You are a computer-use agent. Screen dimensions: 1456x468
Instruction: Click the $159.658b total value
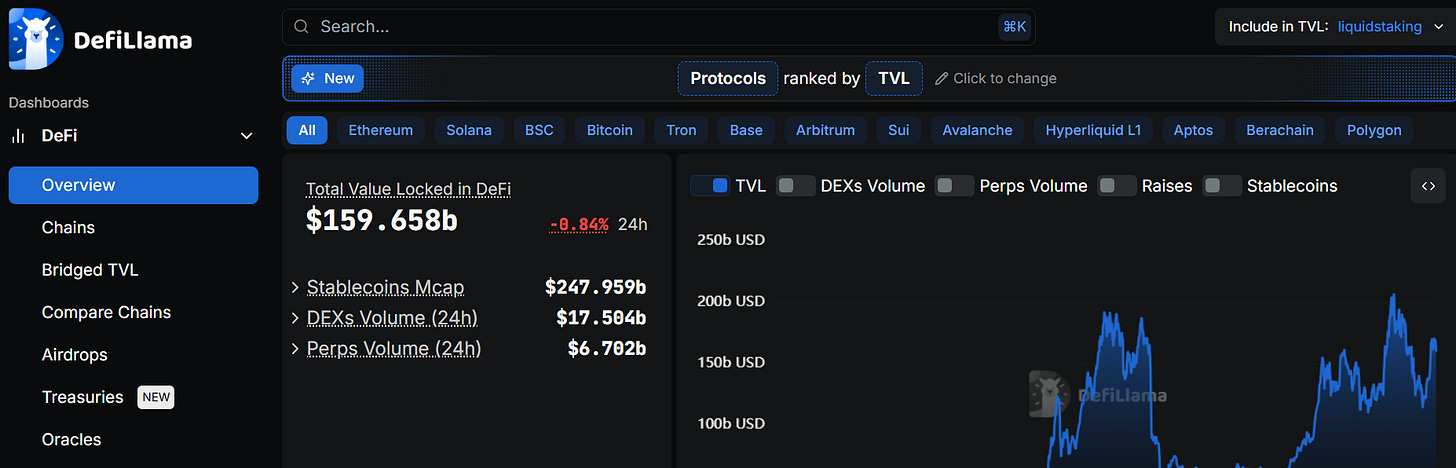coord(382,220)
